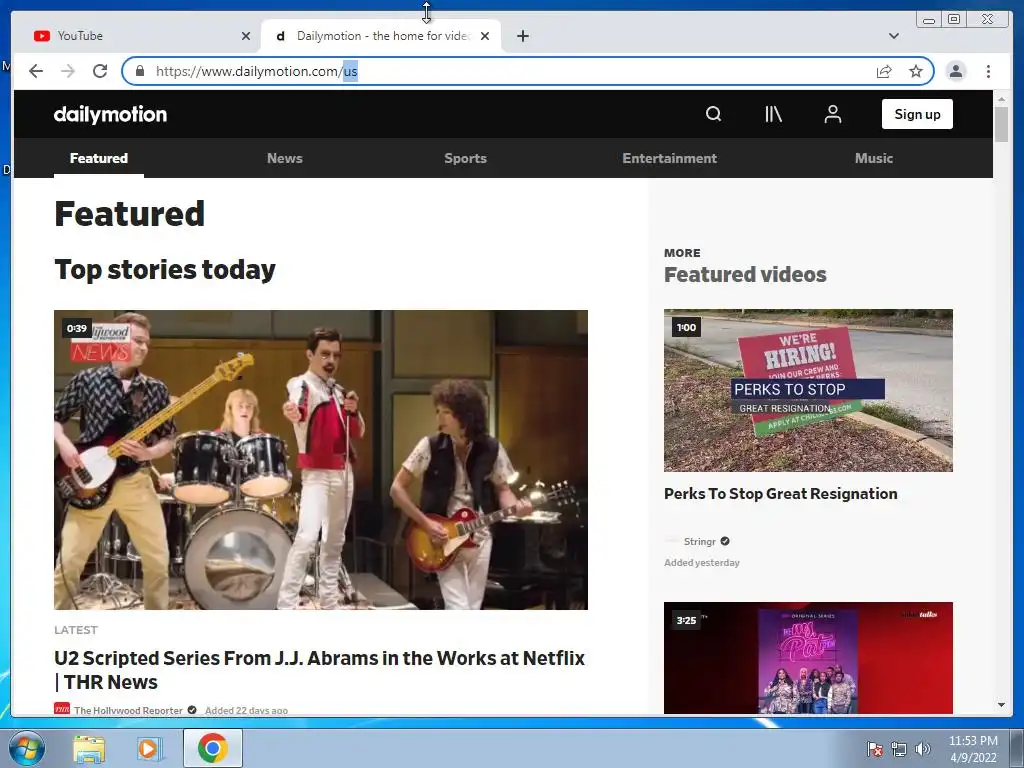This screenshot has height=768, width=1024.
Task: Open the Dailymotion search icon
Action: pyautogui.click(x=713, y=114)
